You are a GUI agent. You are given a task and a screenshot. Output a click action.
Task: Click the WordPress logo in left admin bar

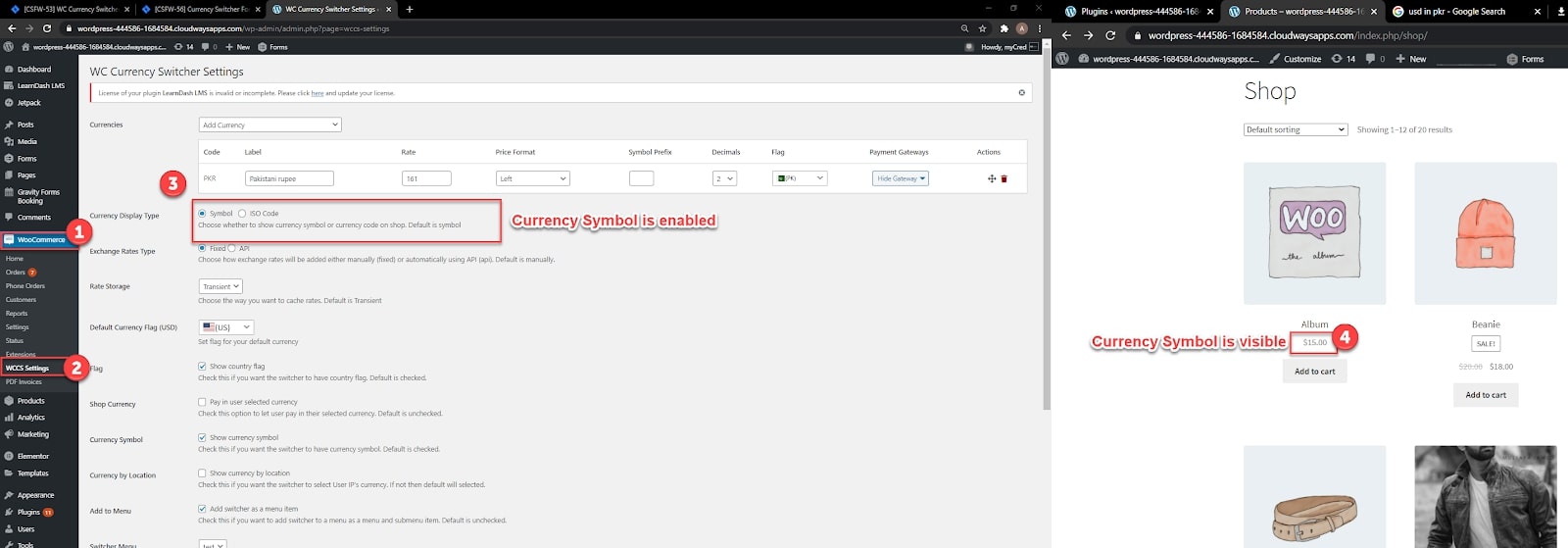click(x=9, y=46)
